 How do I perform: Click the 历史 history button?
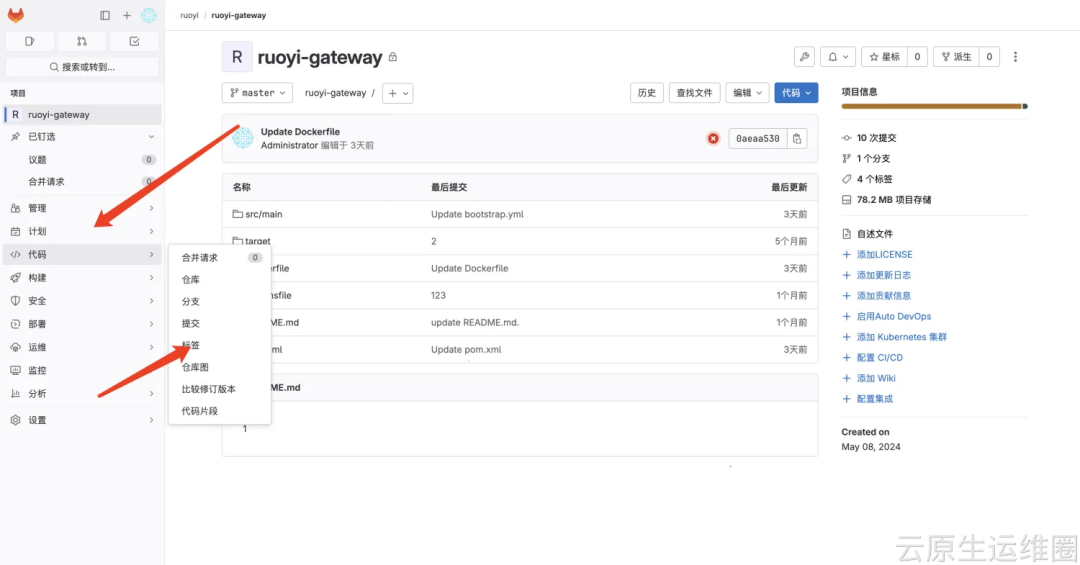(x=647, y=93)
